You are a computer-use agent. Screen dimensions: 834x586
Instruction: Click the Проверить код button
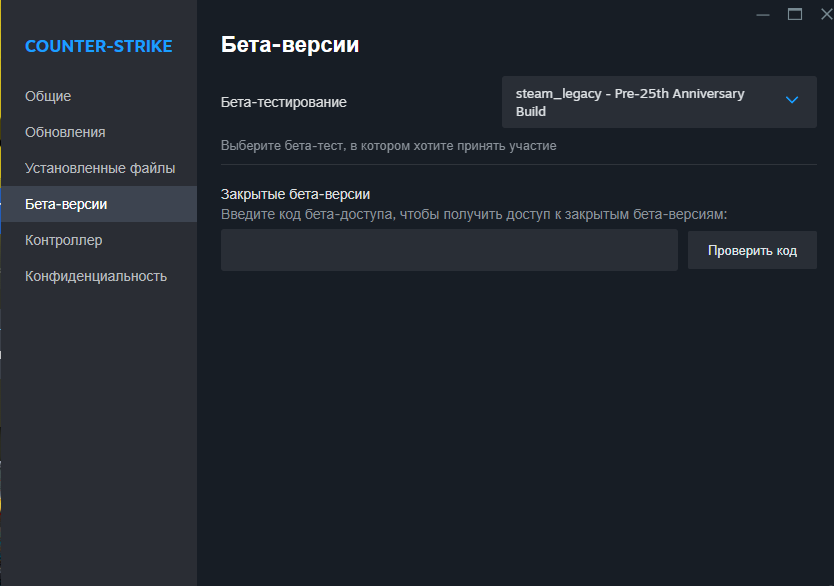tap(752, 250)
